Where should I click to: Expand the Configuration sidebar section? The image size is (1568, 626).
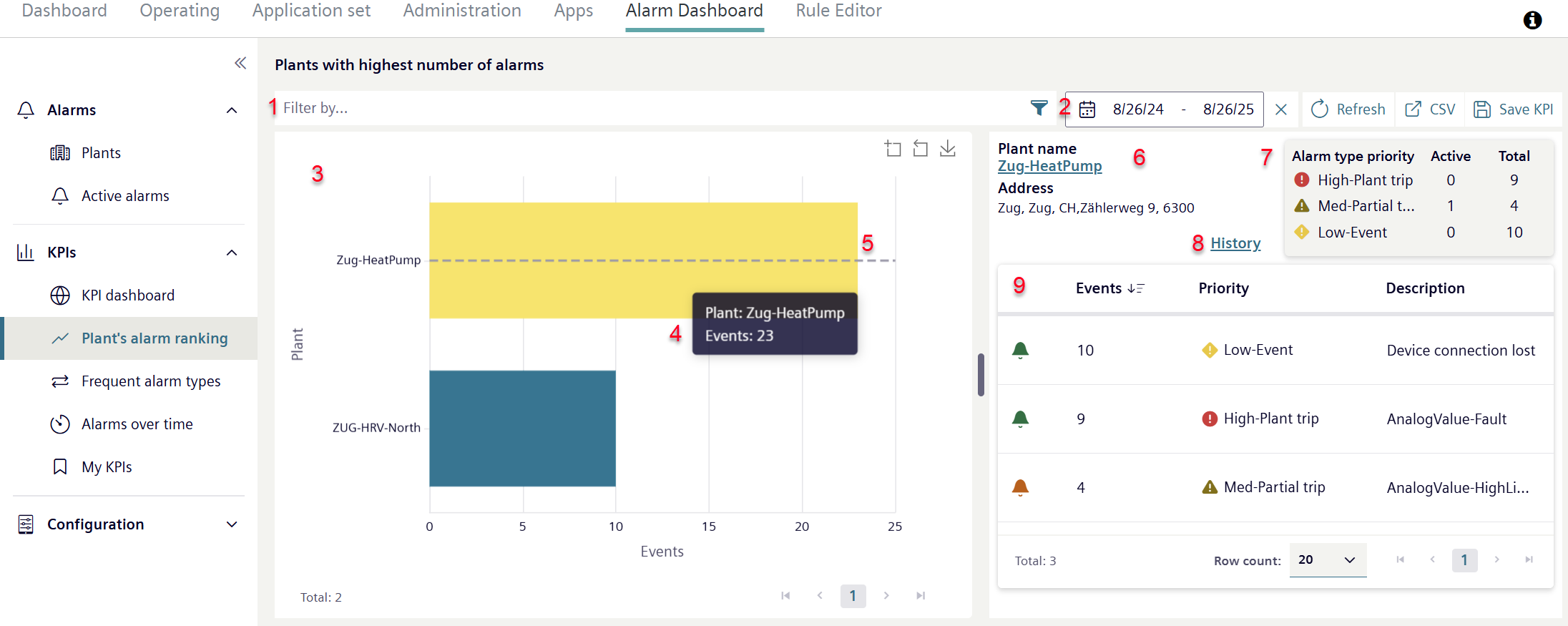(x=232, y=524)
